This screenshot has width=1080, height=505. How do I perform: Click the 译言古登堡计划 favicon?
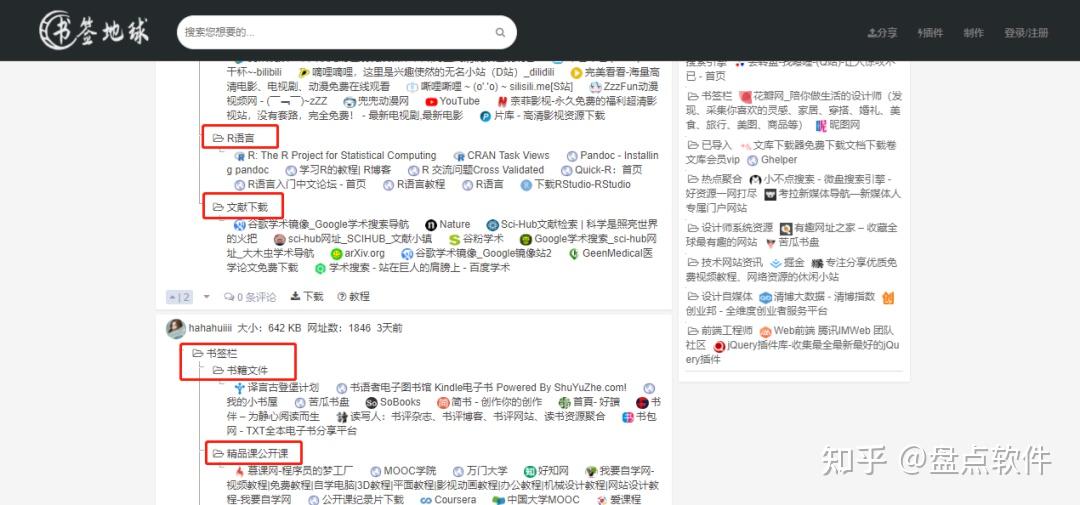pos(240,388)
